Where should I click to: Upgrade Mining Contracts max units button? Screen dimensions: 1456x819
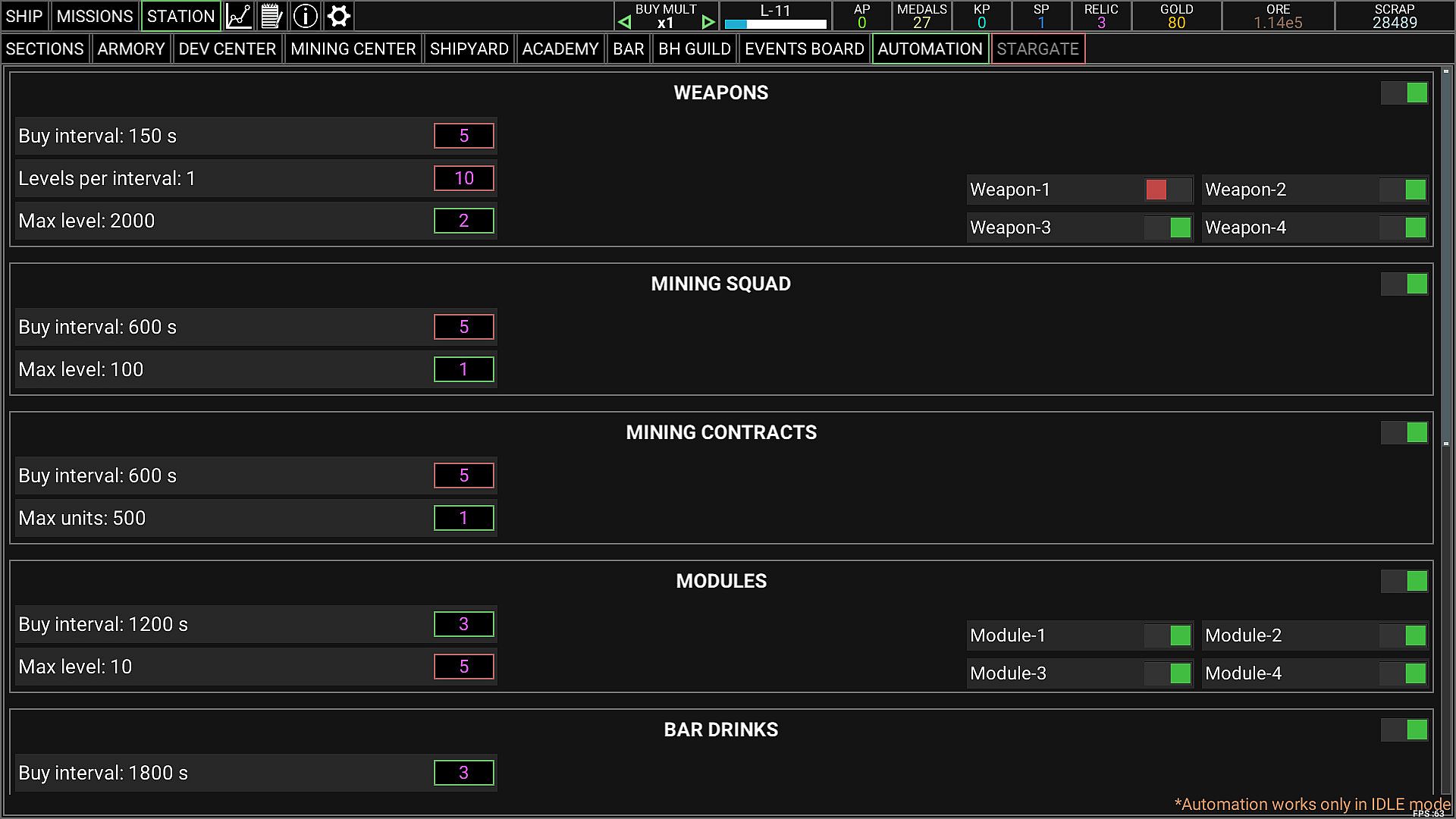[463, 518]
